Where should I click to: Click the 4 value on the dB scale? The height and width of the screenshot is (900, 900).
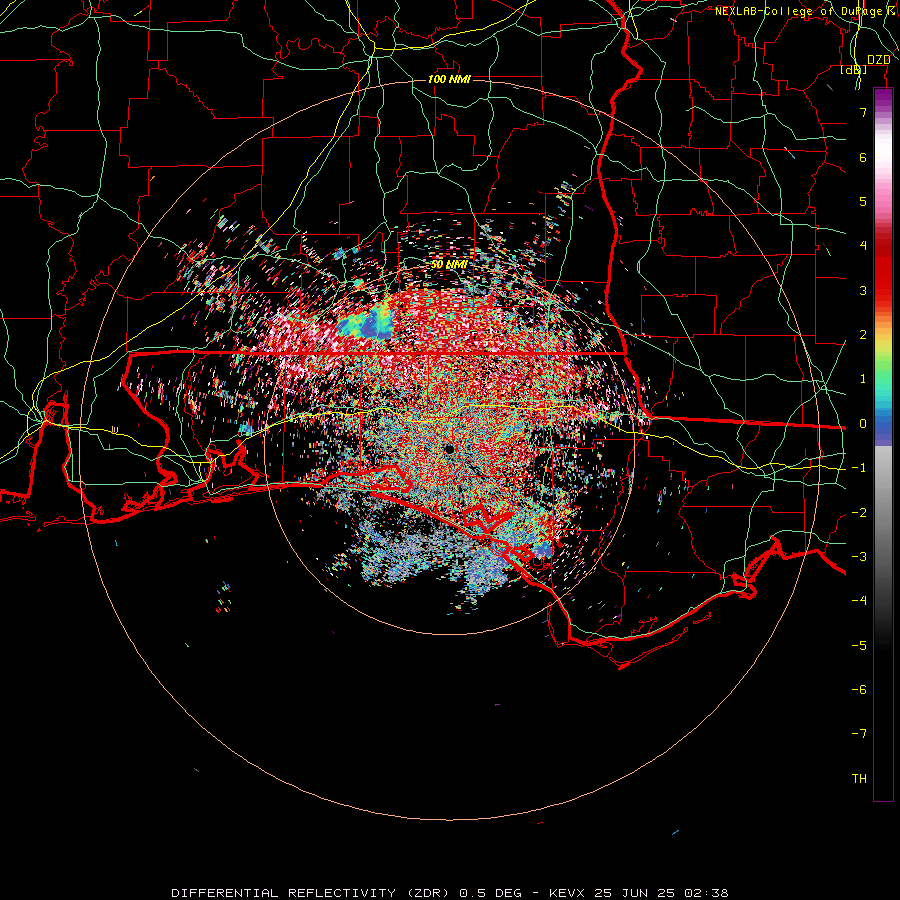coord(863,246)
